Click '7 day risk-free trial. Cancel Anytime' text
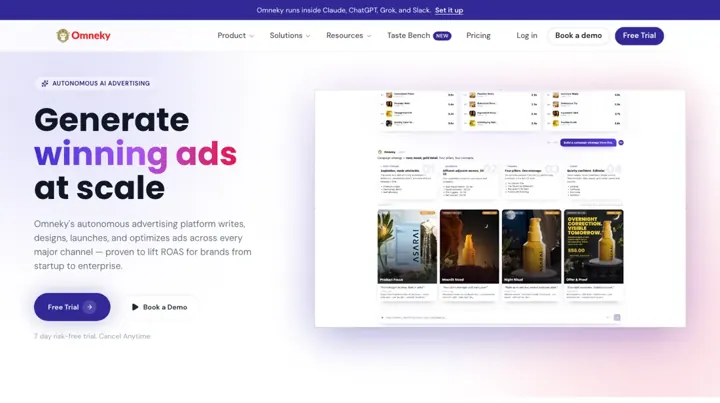 coord(92,336)
